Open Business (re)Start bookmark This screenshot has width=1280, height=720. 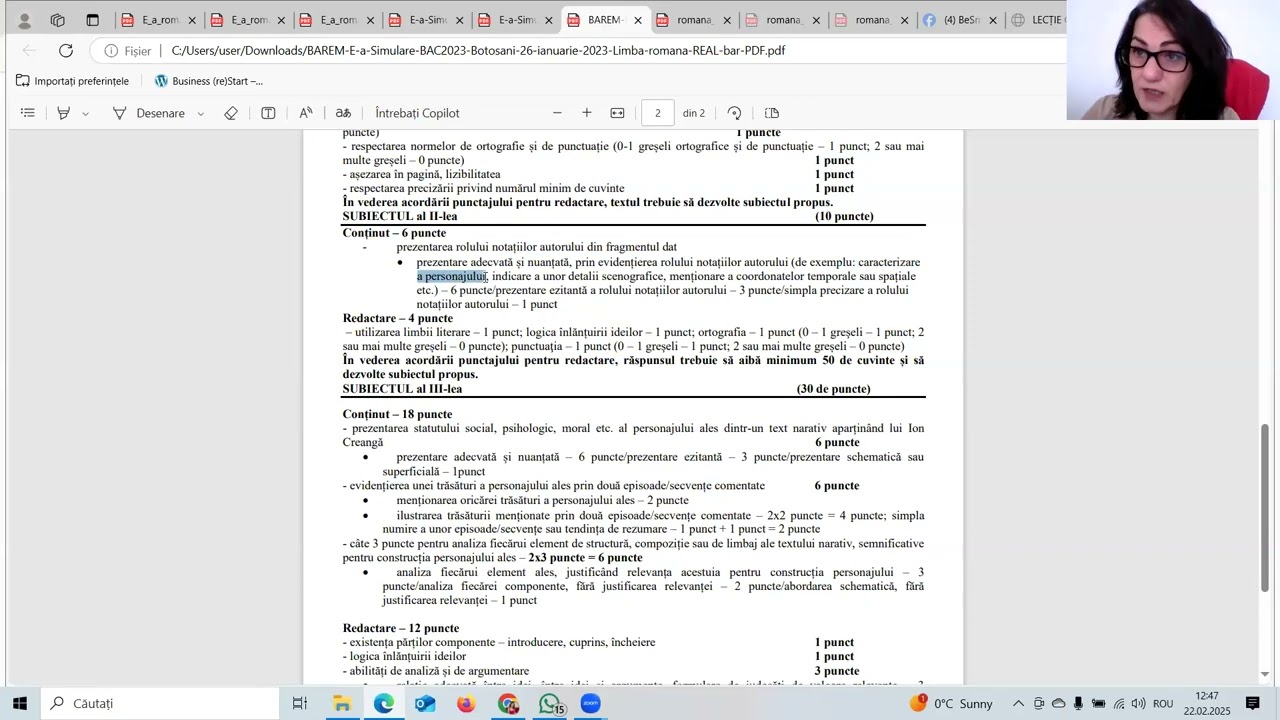click(209, 81)
